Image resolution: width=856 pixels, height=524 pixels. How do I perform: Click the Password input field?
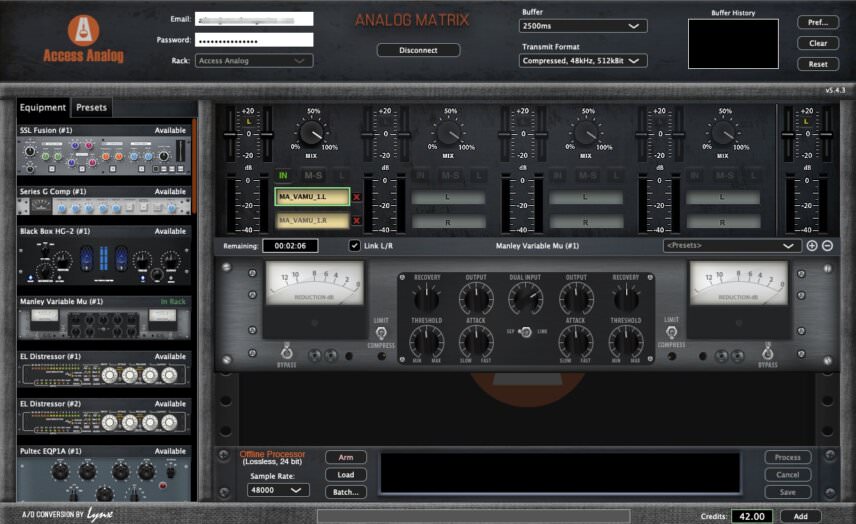point(254,40)
